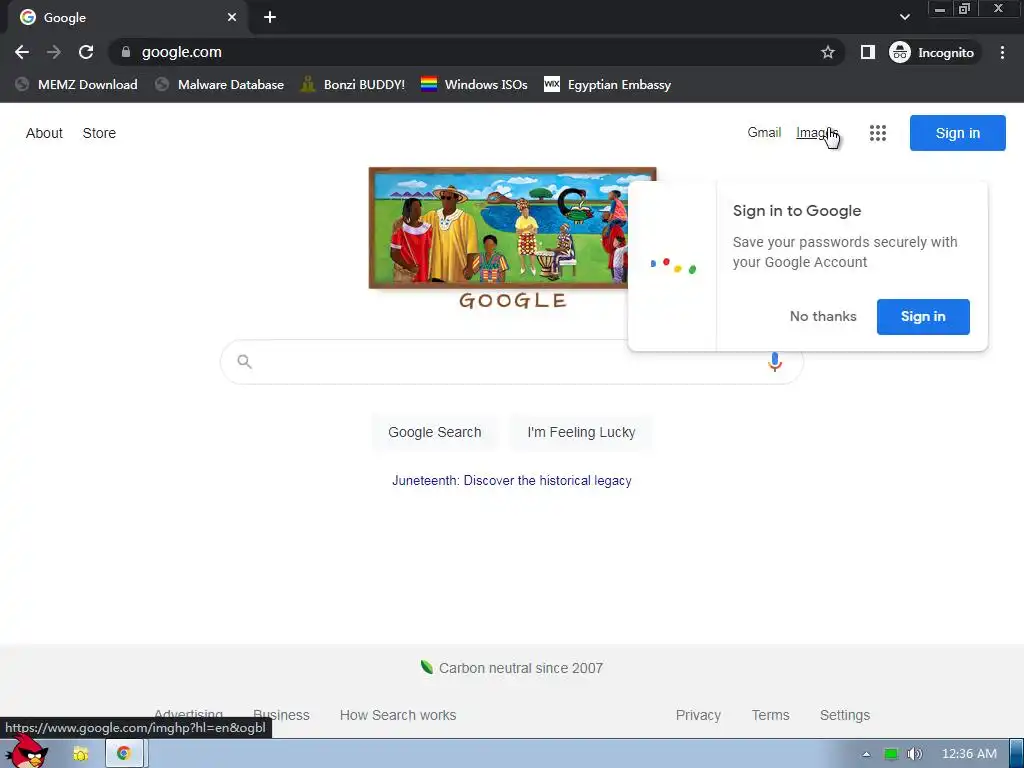Show hidden tray icons arrow
This screenshot has width=1024, height=768.
click(x=866, y=754)
